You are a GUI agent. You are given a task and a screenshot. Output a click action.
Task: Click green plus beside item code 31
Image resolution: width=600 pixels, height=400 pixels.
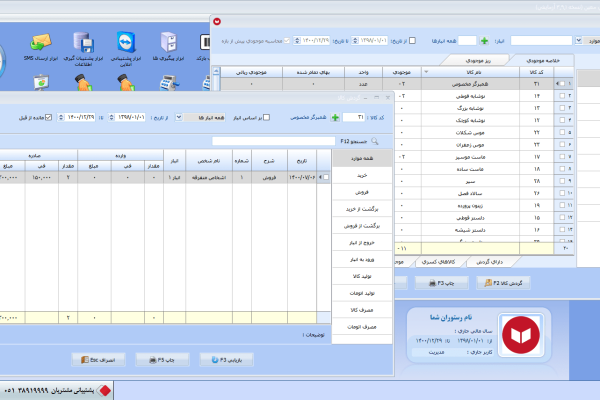click(x=335, y=118)
